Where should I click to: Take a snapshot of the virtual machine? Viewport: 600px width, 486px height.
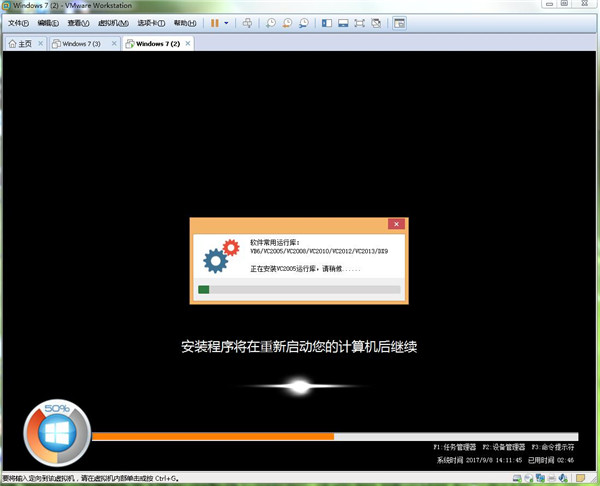[271, 23]
